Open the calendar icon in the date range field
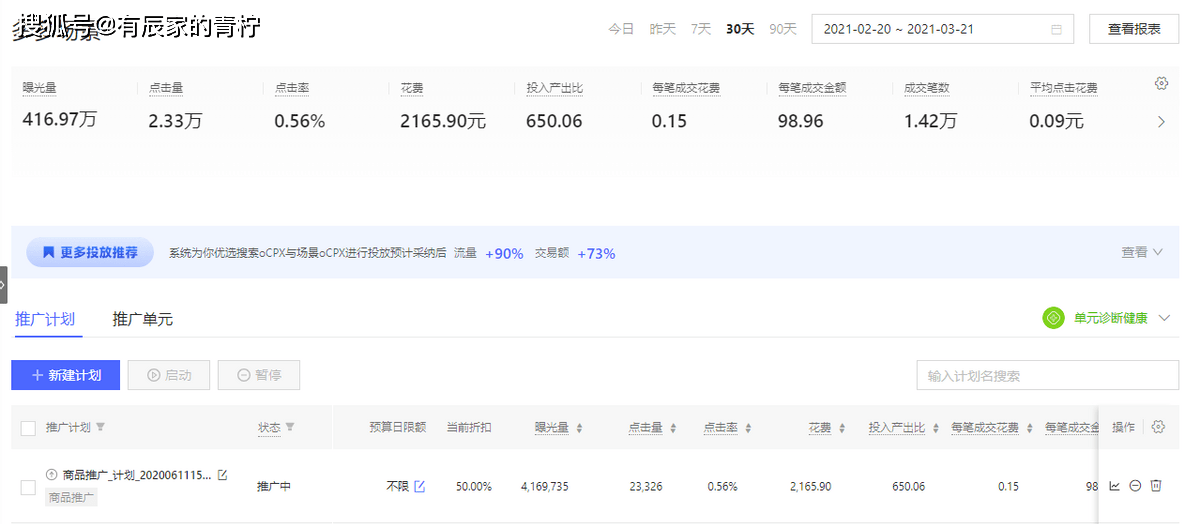This screenshot has width=1200, height=524. [1056, 29]
